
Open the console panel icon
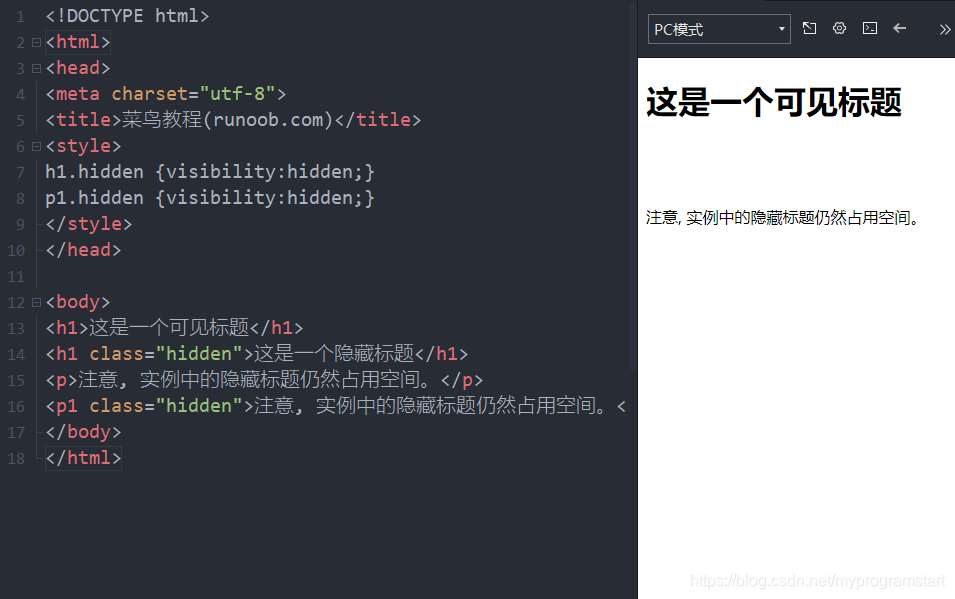[869, 28]
